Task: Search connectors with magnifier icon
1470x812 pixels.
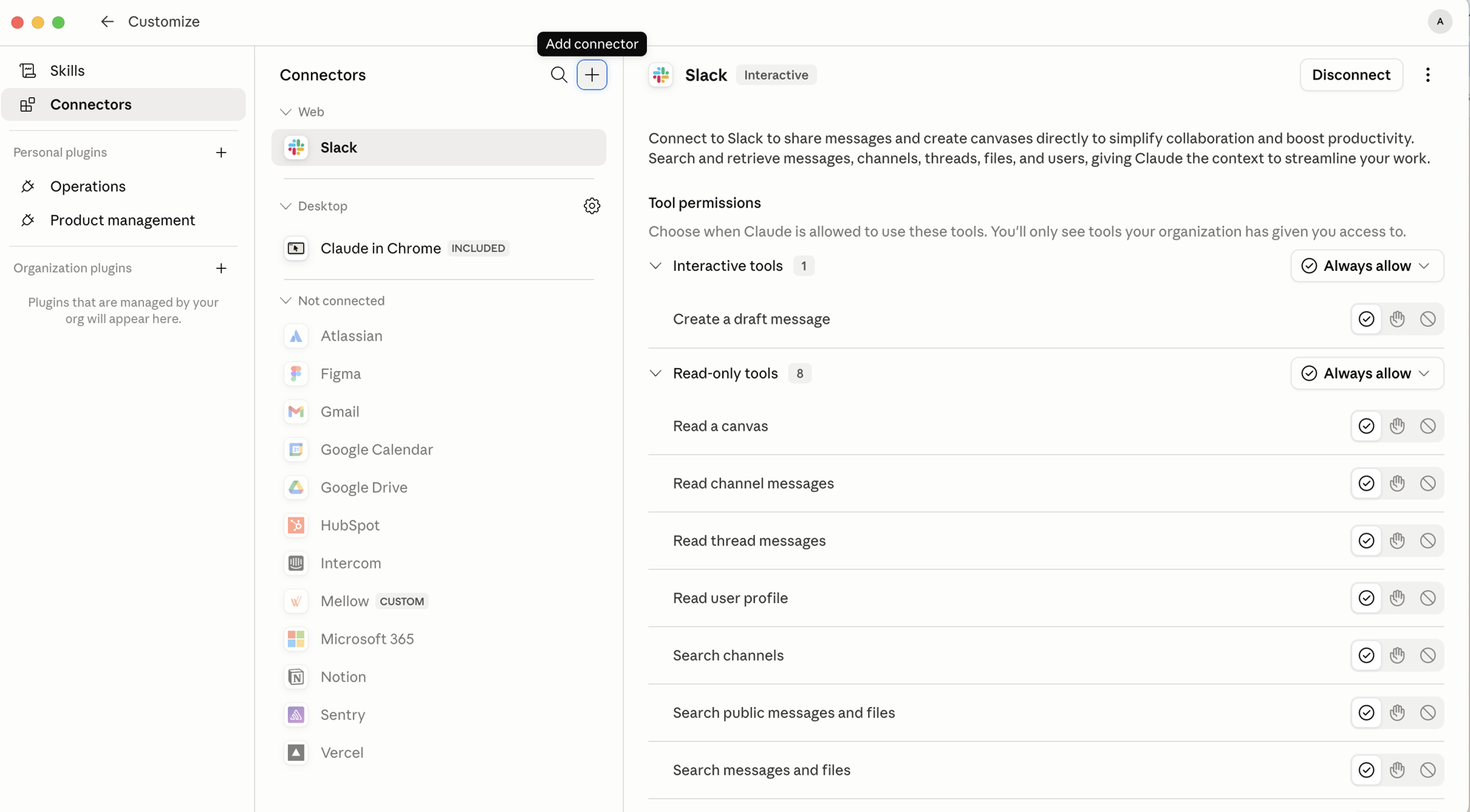Action: (x=559, y=75)
